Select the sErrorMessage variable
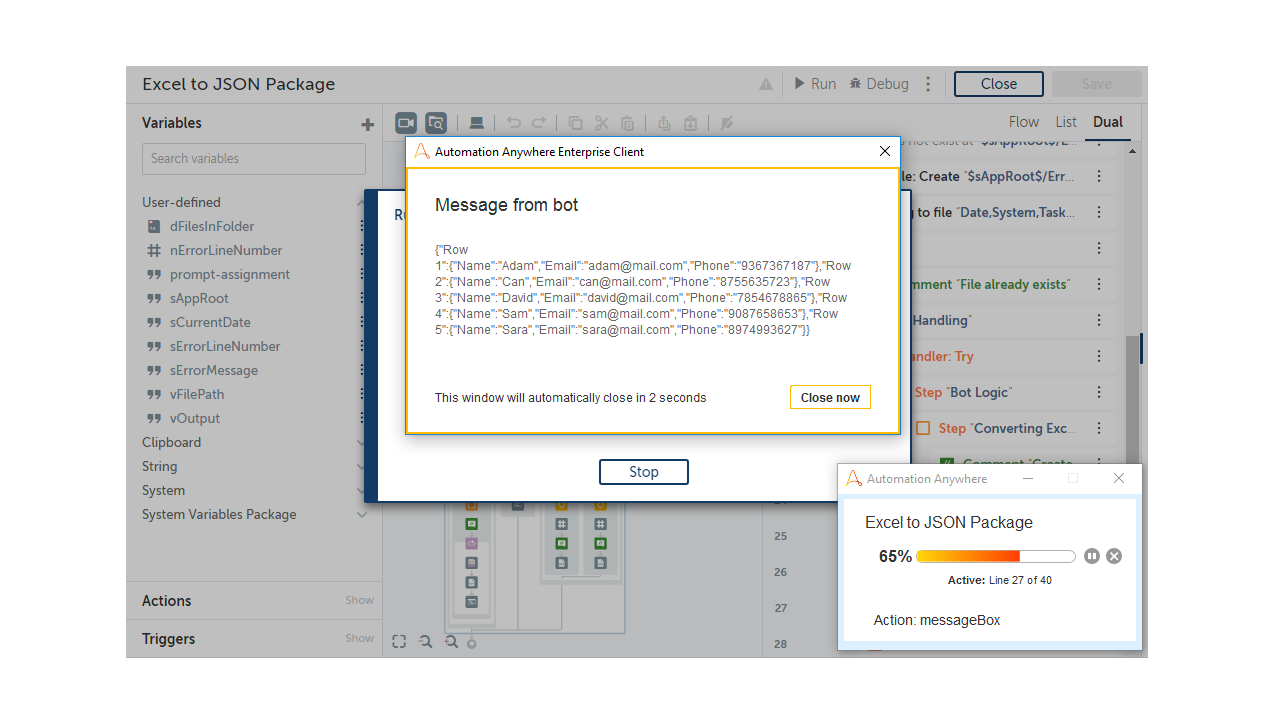 click(x=214, y=370)
